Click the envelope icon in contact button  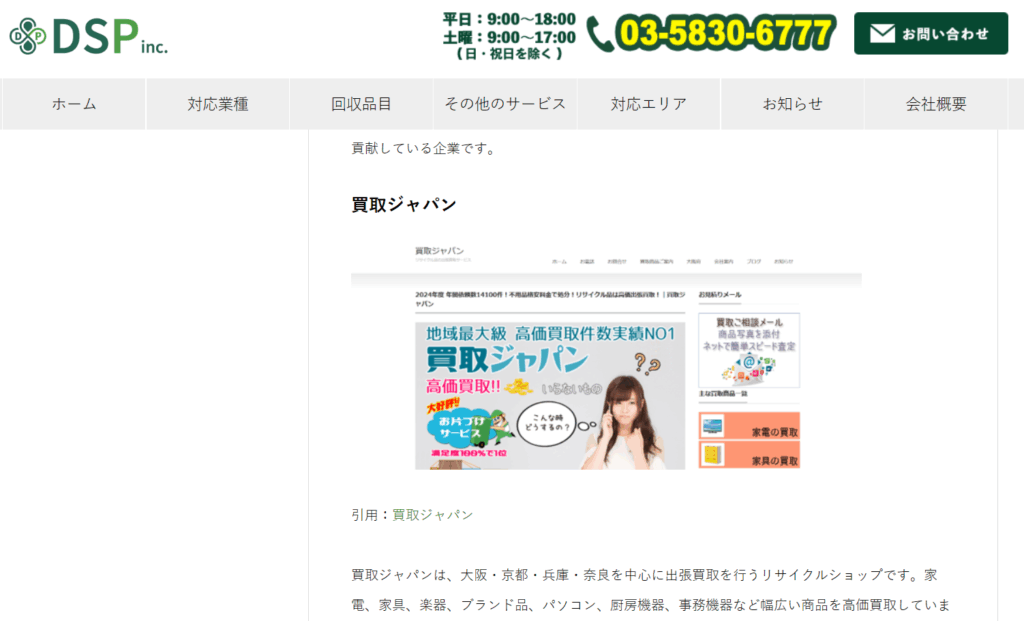coord(882,33)
